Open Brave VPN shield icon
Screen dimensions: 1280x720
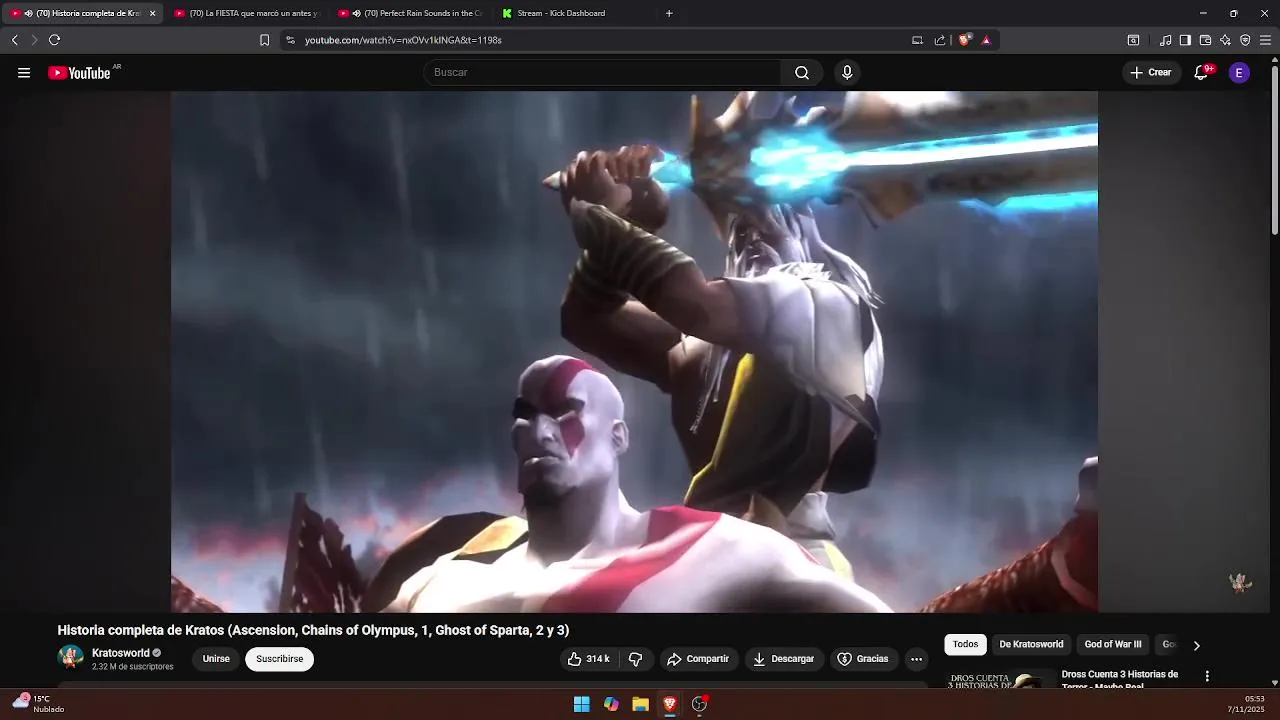1245,40
